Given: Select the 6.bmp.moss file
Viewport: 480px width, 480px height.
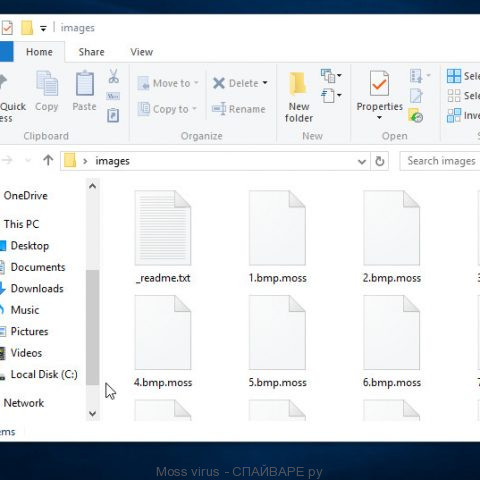Looking at the screenshot, I should 392,342.
